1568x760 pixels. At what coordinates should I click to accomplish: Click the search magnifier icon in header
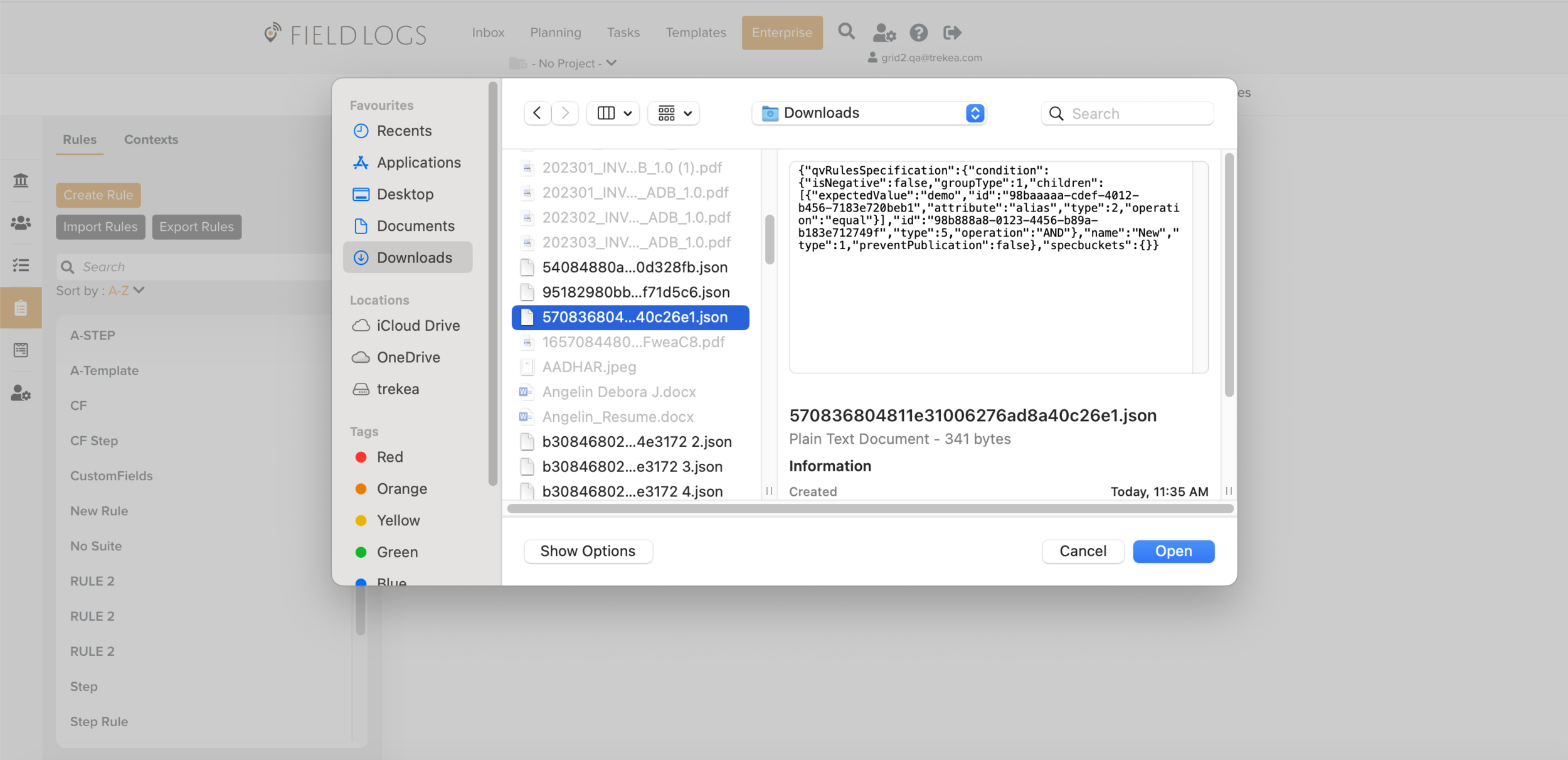click(x=846, y=31)
